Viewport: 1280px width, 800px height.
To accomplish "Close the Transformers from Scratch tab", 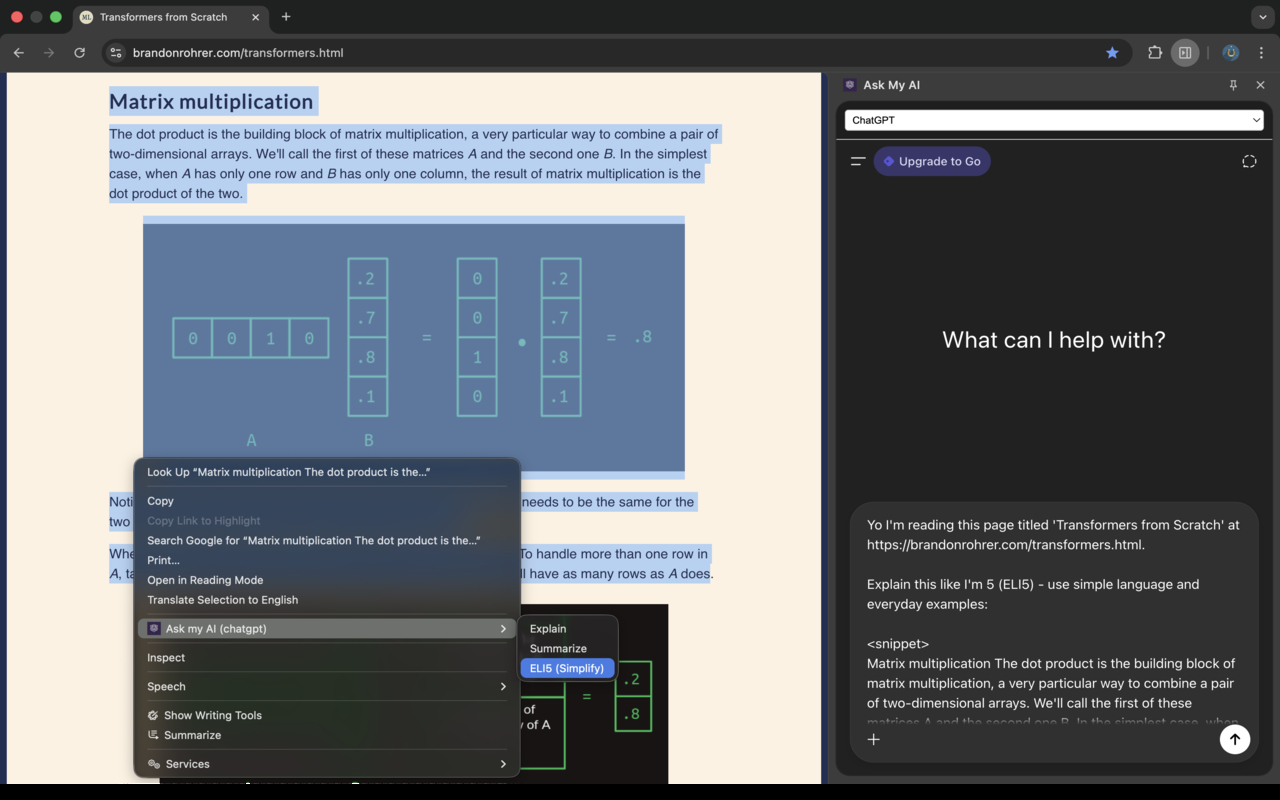I will pyautogui.click(x=255, y=17).
